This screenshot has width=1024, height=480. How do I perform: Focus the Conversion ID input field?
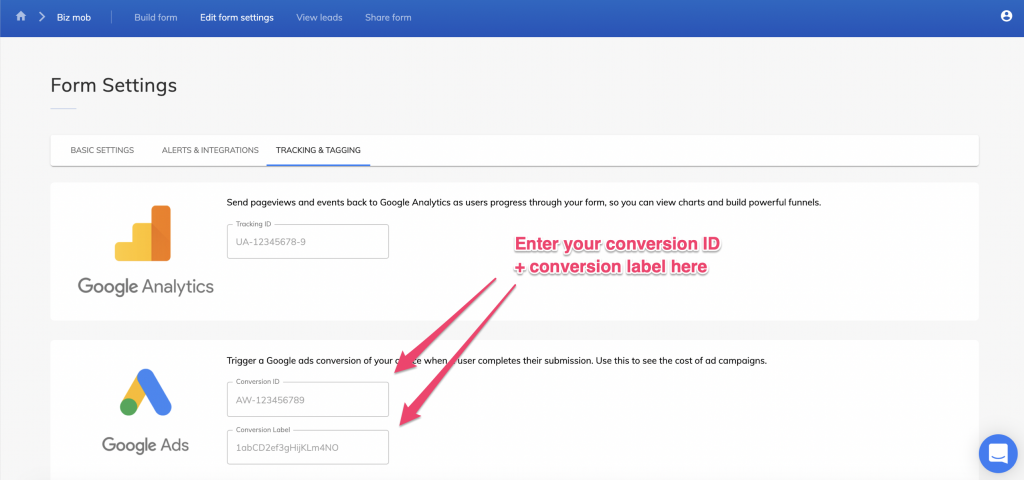coord(308,399)
